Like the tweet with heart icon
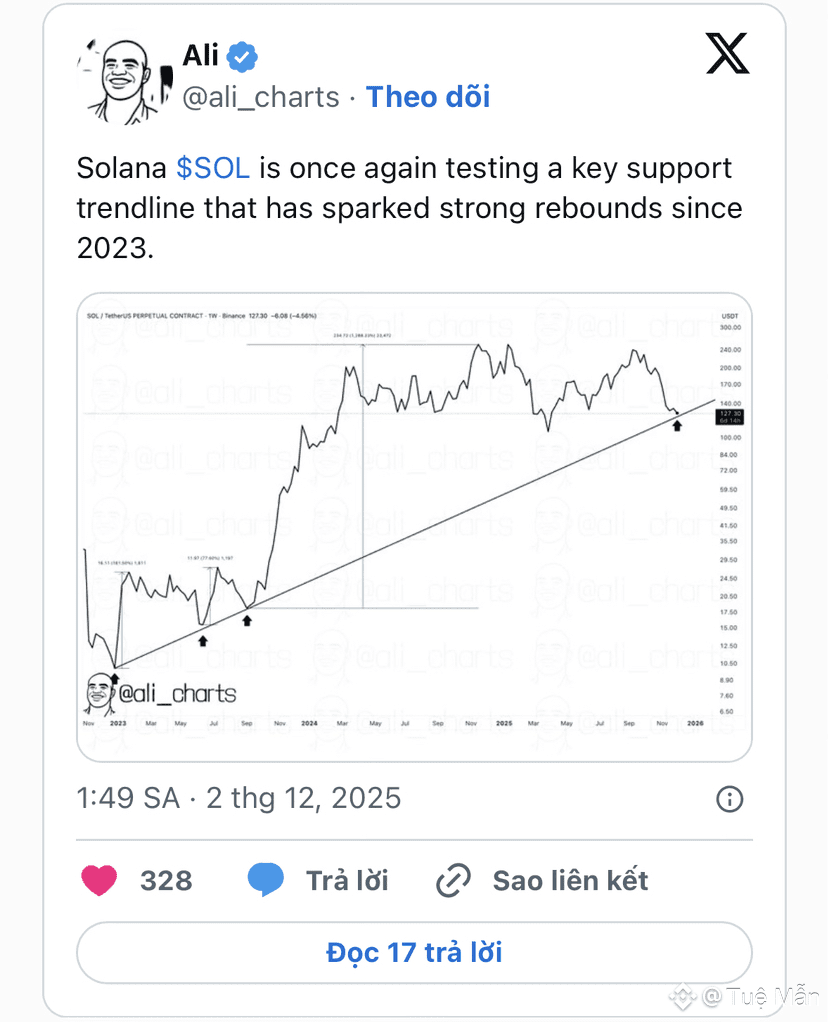Viewport: 828px width, 1022px height. point(99,880)
